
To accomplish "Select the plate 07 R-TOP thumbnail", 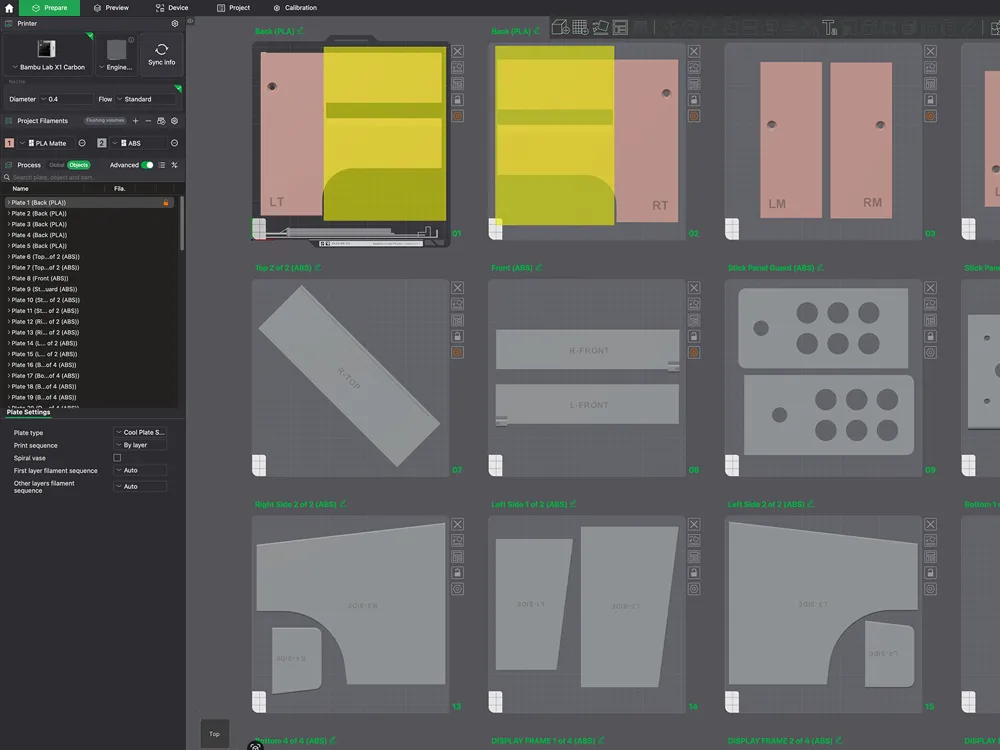I will 350,378.
